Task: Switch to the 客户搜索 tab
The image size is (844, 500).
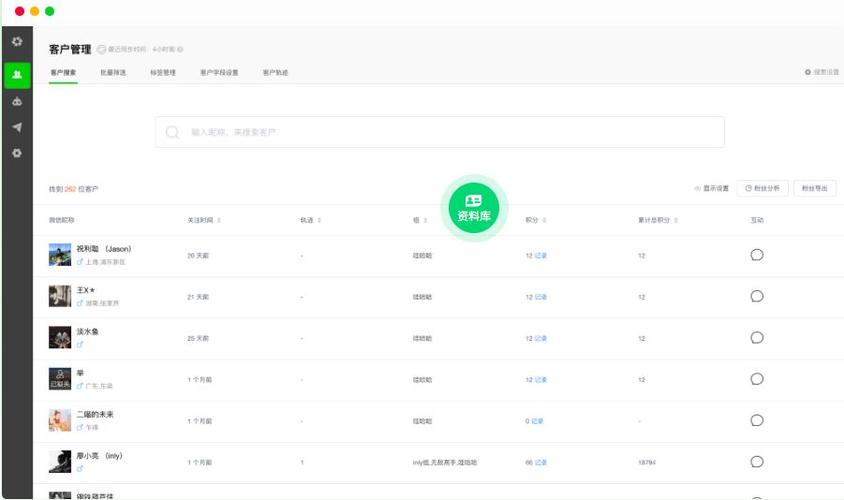Action: 63,73
